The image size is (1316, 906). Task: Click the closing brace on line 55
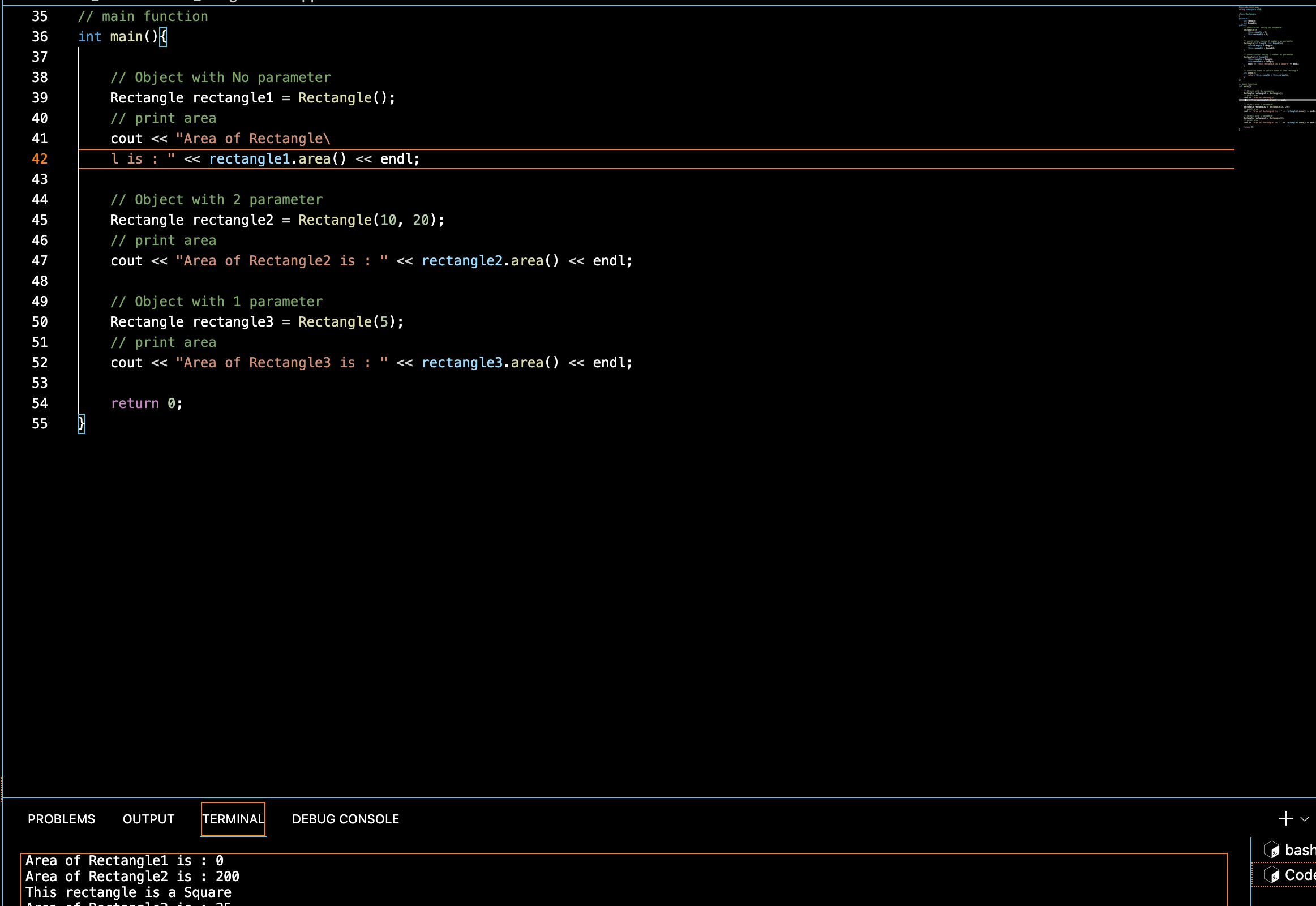pos(81,423)
